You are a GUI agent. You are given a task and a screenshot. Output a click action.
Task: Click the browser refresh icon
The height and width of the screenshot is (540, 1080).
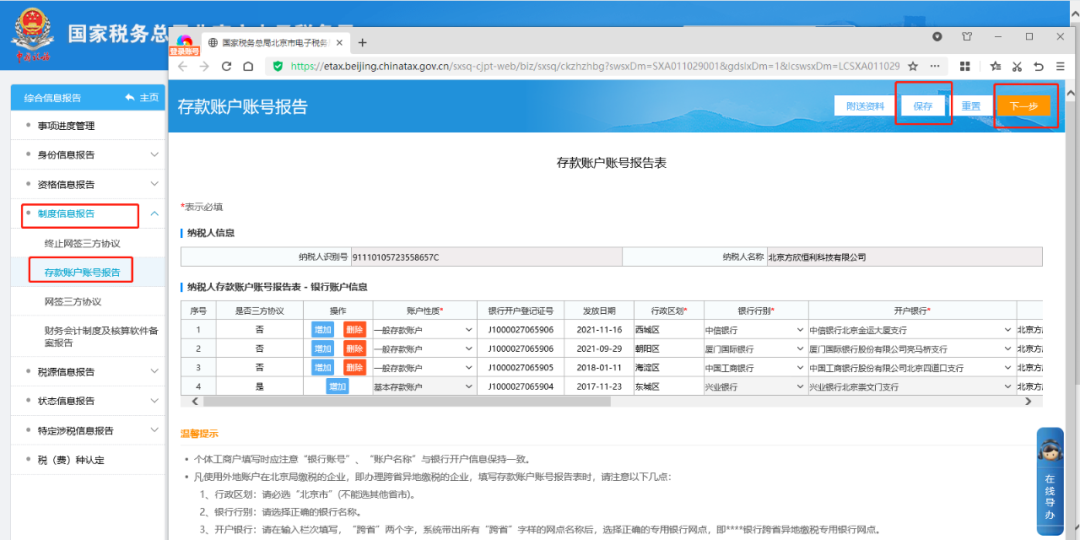click(227, 66)
